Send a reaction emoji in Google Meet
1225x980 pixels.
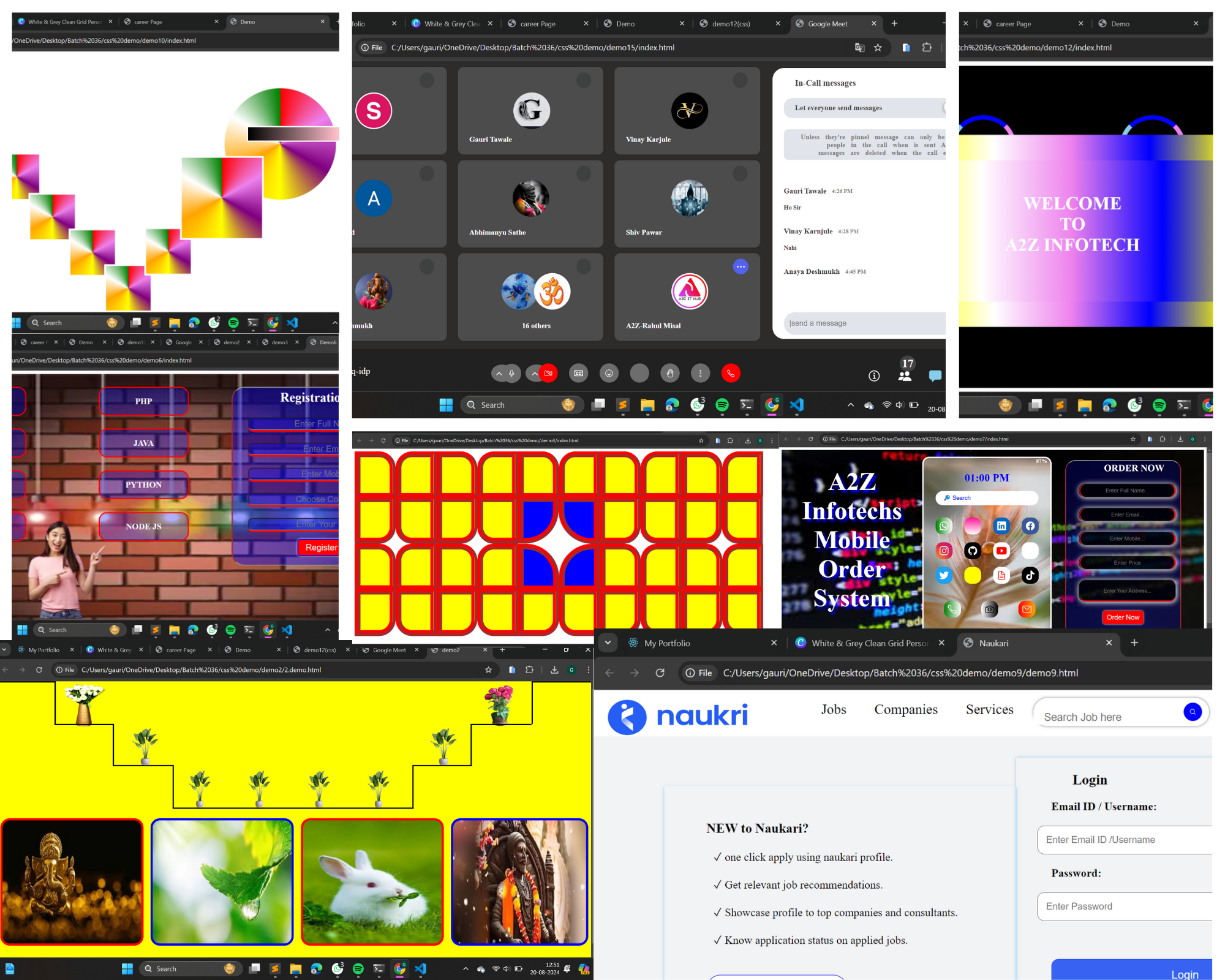coord(609,373)
